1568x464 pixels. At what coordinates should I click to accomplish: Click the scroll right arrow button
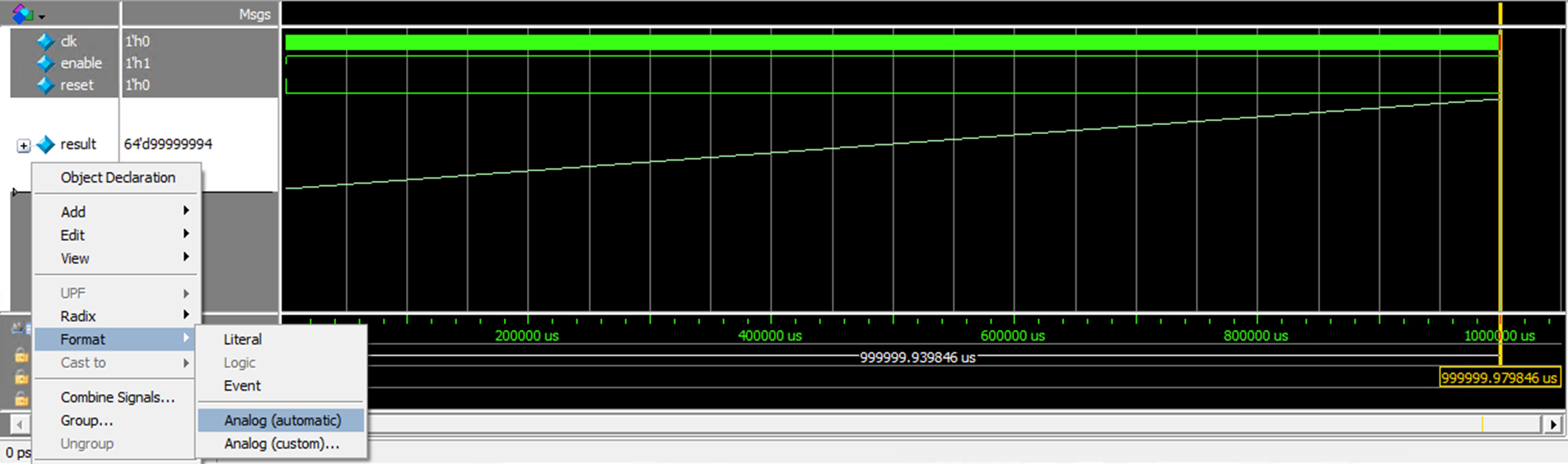1553,425
